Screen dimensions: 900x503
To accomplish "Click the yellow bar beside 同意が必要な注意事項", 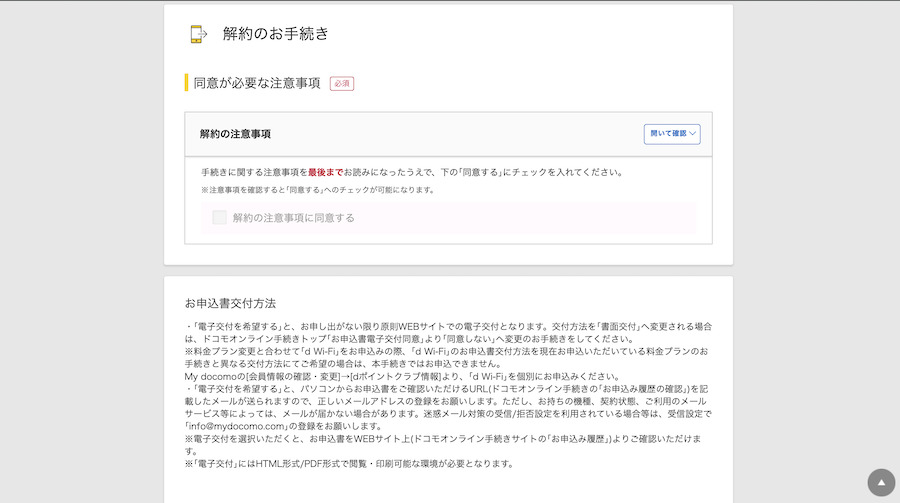I will [x=186, y=83].
